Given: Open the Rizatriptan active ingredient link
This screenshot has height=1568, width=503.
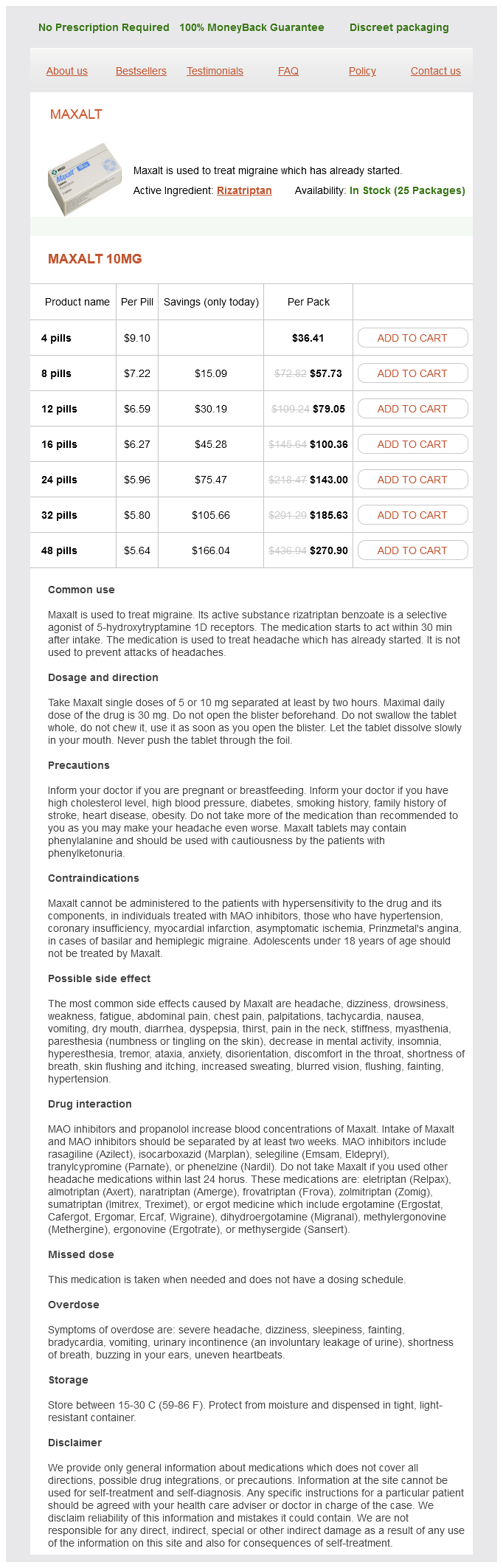Looking at the screenshot, I should pyautogui.click(x=244, y=190).
